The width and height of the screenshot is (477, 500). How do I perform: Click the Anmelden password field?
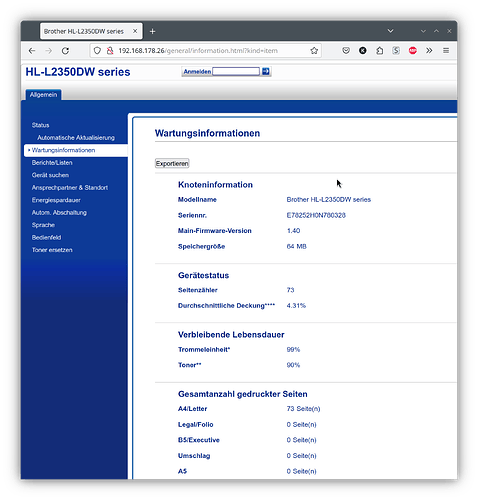pos(236,71)
